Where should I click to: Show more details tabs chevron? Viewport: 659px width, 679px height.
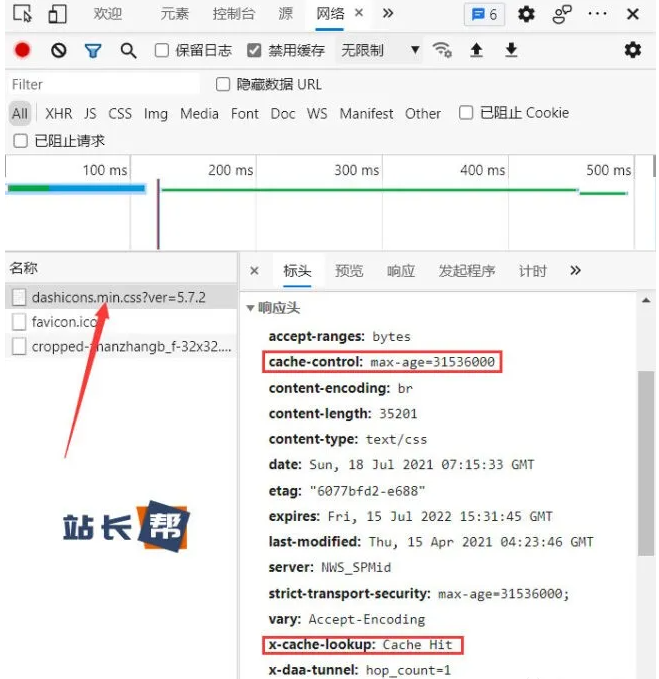click(575, 271)
